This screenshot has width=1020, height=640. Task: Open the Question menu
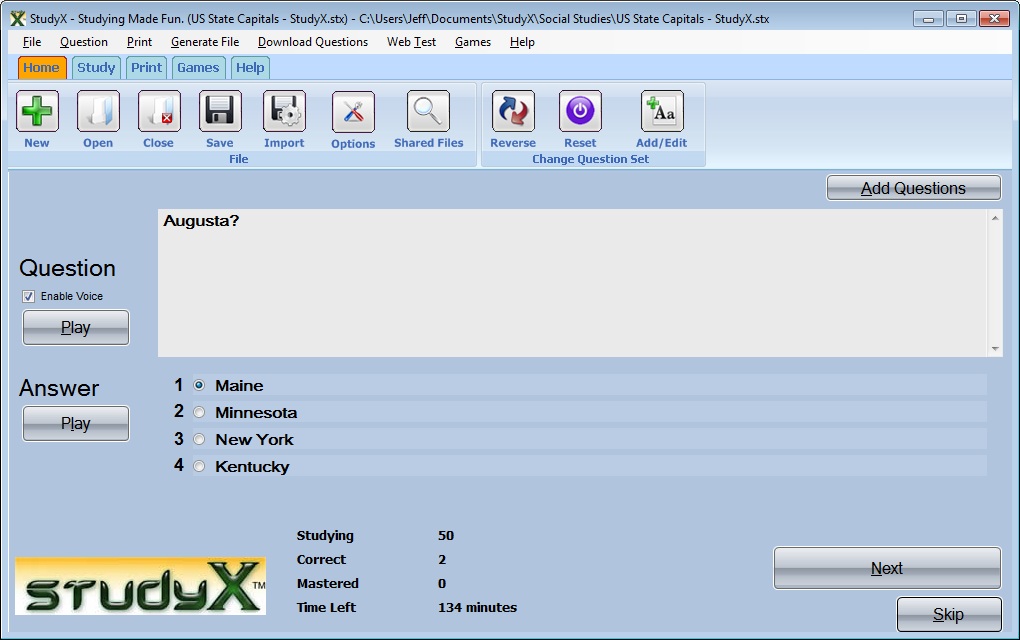pyautogui.click(x=83, y=42)
